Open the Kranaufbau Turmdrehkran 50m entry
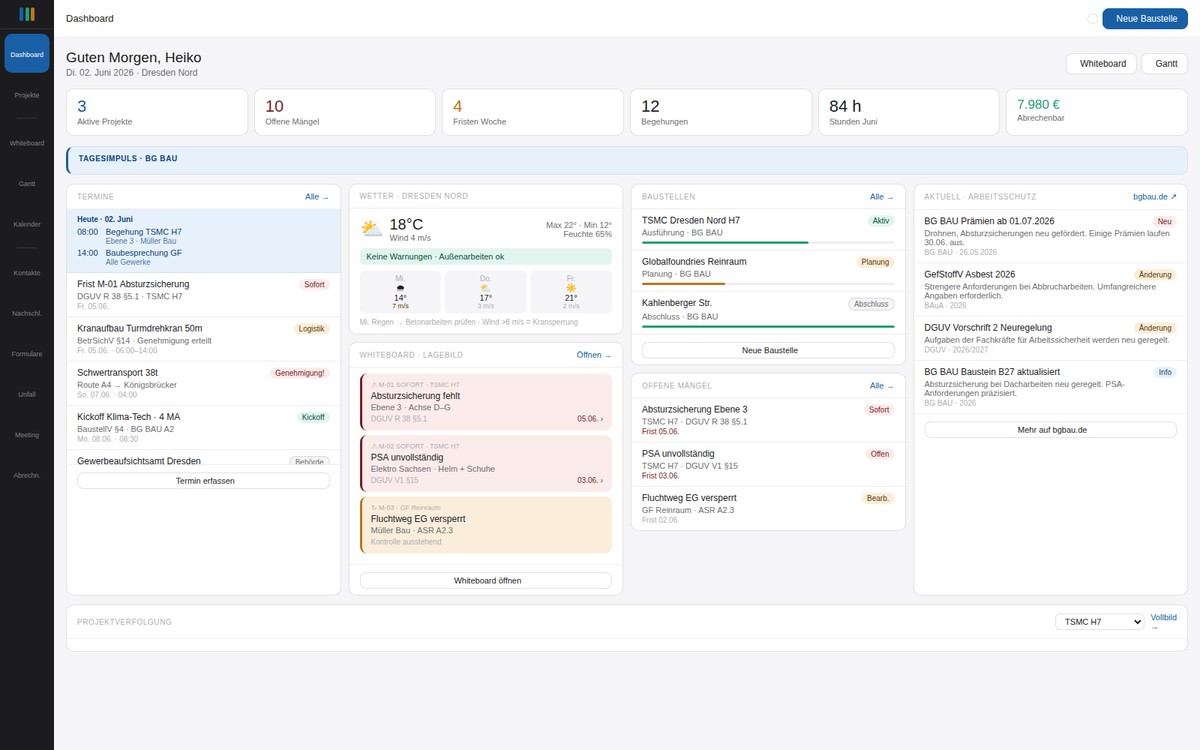1200x750 pixels. pyautogui.click(x=204, y=339)
